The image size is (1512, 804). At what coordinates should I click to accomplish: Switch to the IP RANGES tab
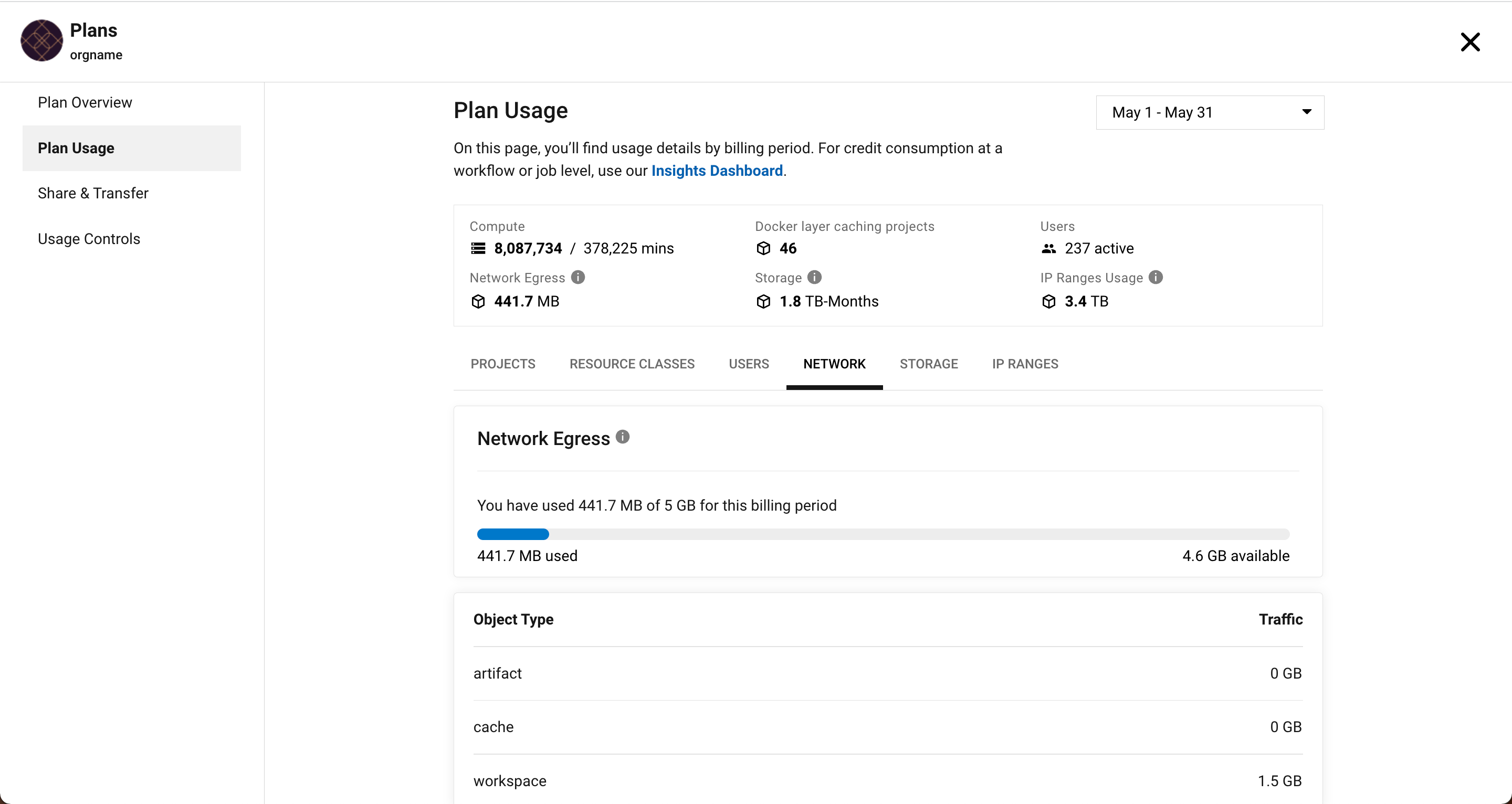(1025, 364)
